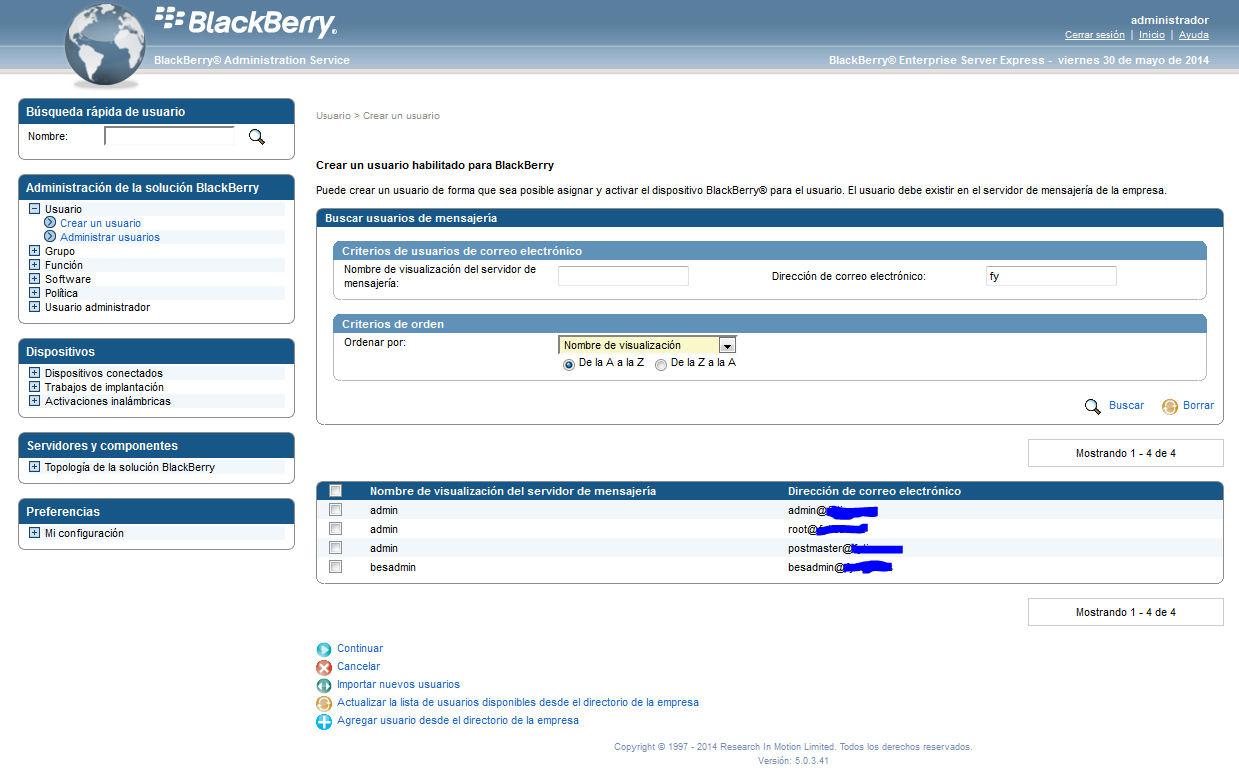This screenshot has width=1239, height=775.
Task: Click the besadmin display name cell
Action: (x=393, y=567)
